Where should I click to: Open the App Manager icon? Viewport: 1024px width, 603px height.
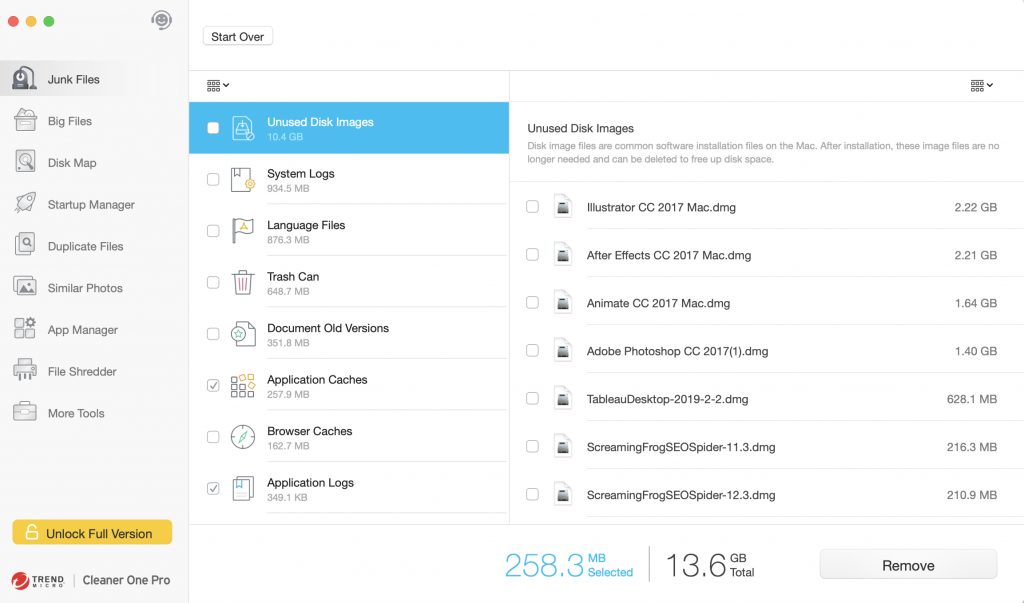26,329
